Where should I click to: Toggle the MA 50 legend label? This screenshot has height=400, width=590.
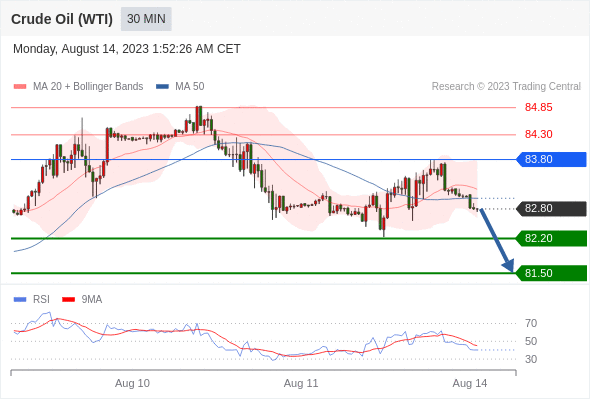click(x=190, y=87)
